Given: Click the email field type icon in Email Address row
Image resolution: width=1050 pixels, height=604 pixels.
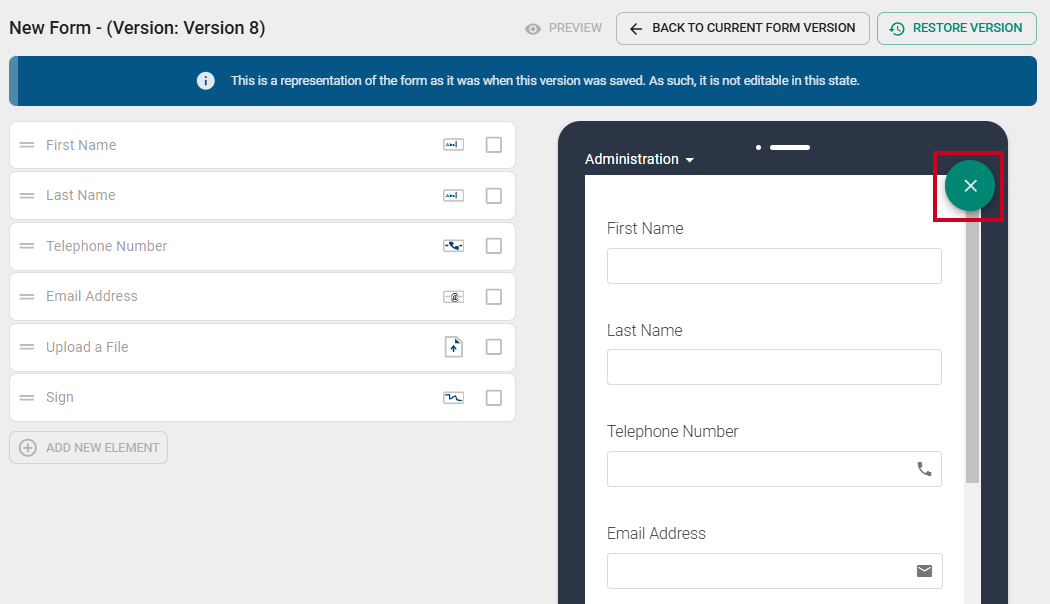Looking at the screenshot, I should click(453, 297).
